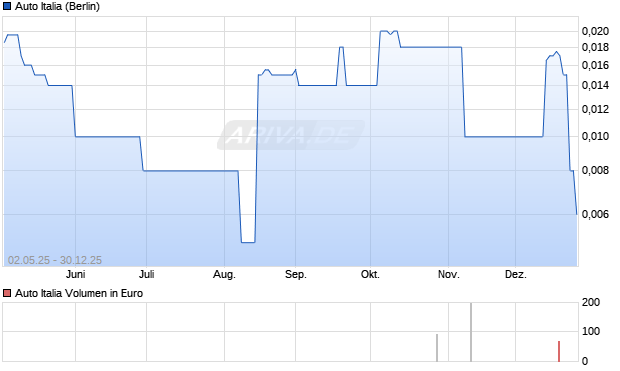This screenshot has height=371, width=620.
Task: Click the gray volume bar in late October
Action: pos(437,348)
